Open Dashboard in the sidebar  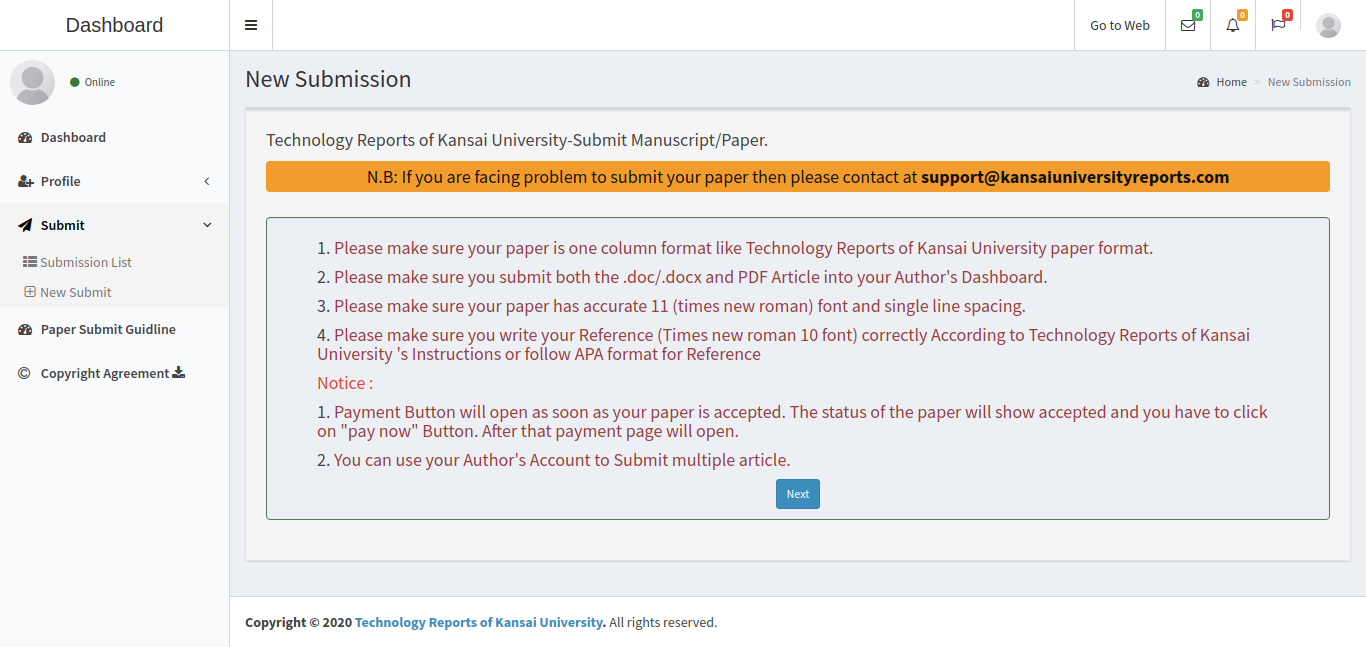(x=73, y=137)
